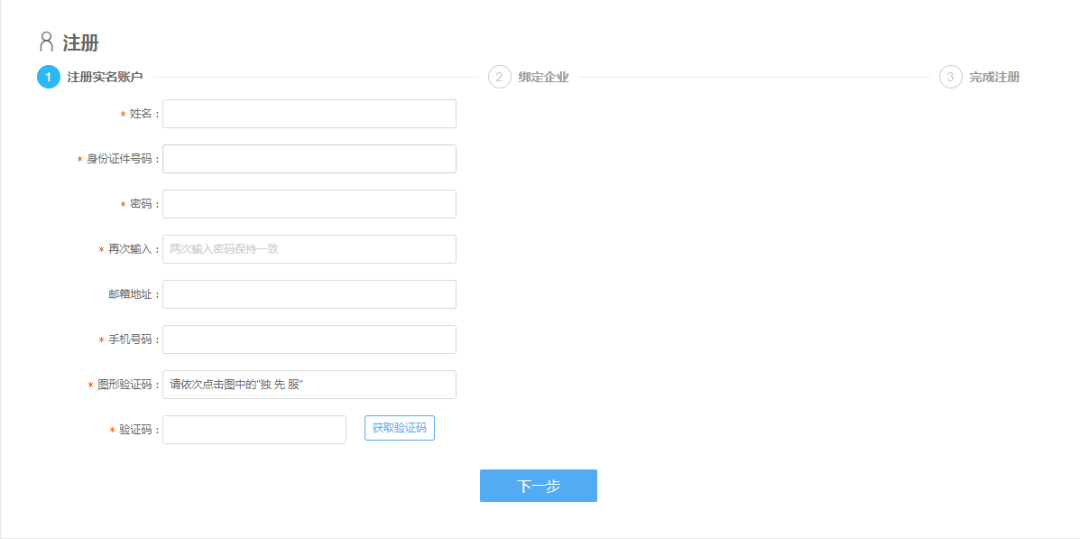Click the 验证码 code input field

coord(254,430)
